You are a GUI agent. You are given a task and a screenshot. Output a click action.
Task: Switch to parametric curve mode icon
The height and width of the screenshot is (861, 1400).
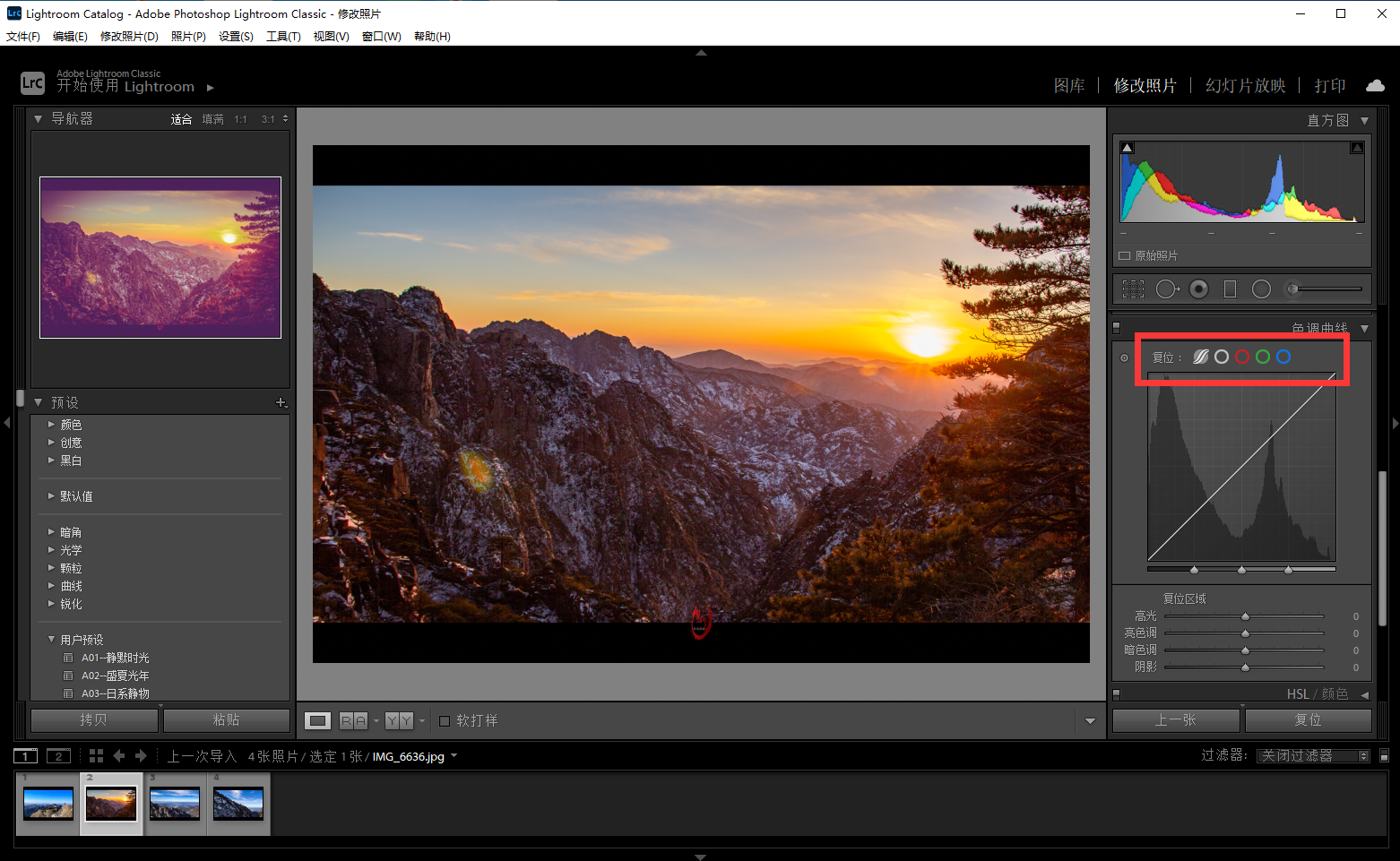[x=1201, y=357]
